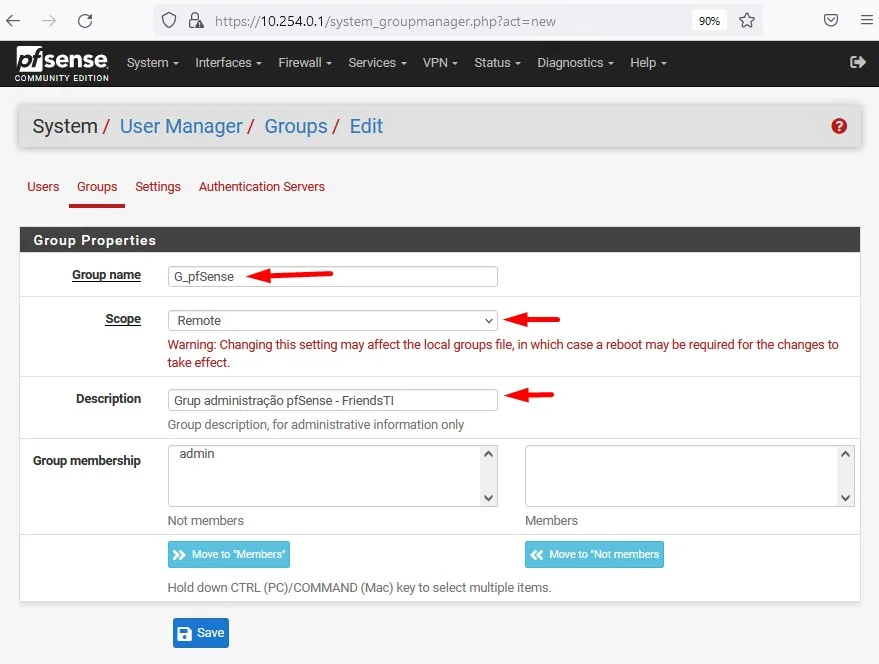Viewport: 879px width, 664px height.
Task: Click the pfSense logout icon
Action: tap(857, 62)
